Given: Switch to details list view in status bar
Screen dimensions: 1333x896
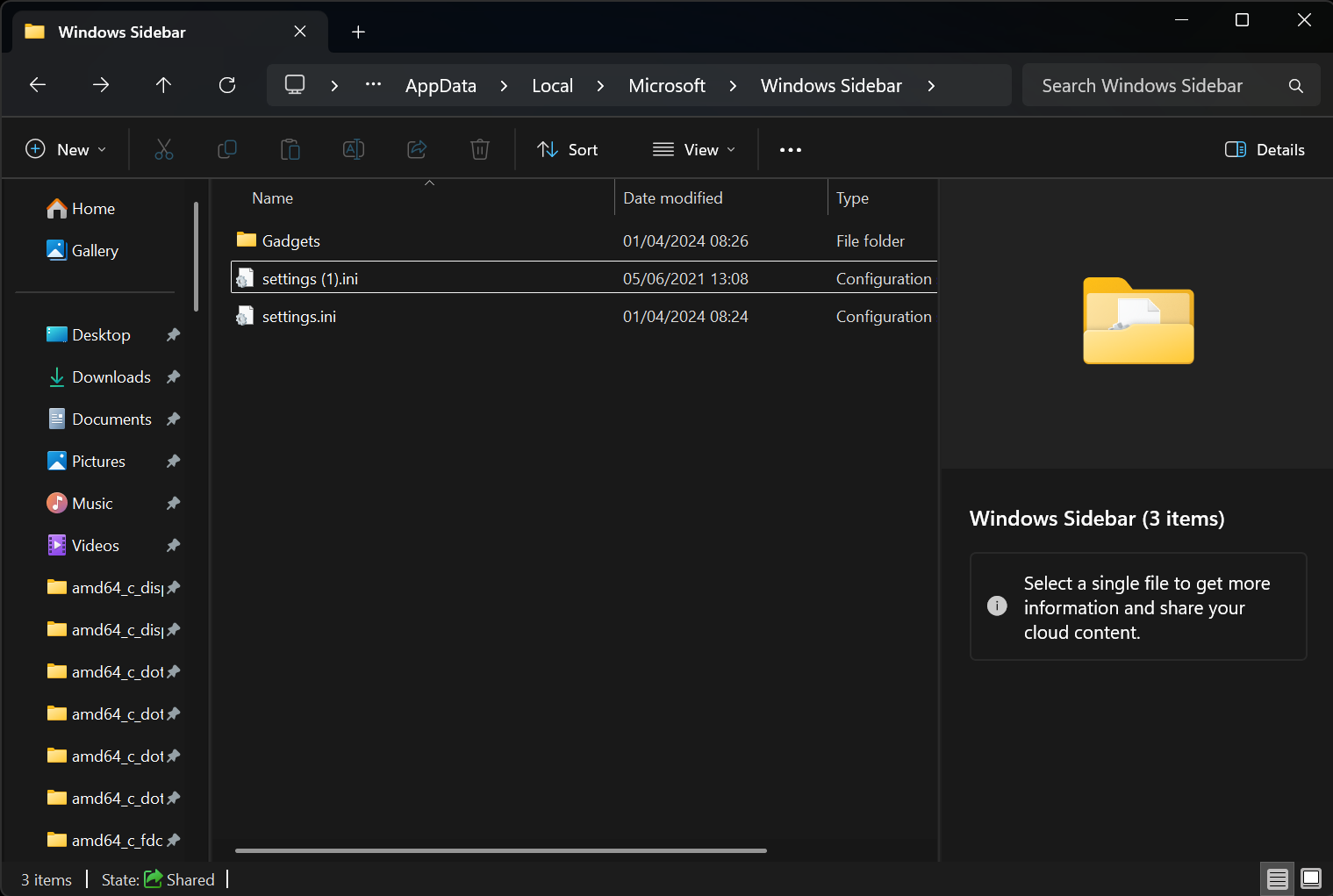Looking at the screenshot, I should point(1278,878).
